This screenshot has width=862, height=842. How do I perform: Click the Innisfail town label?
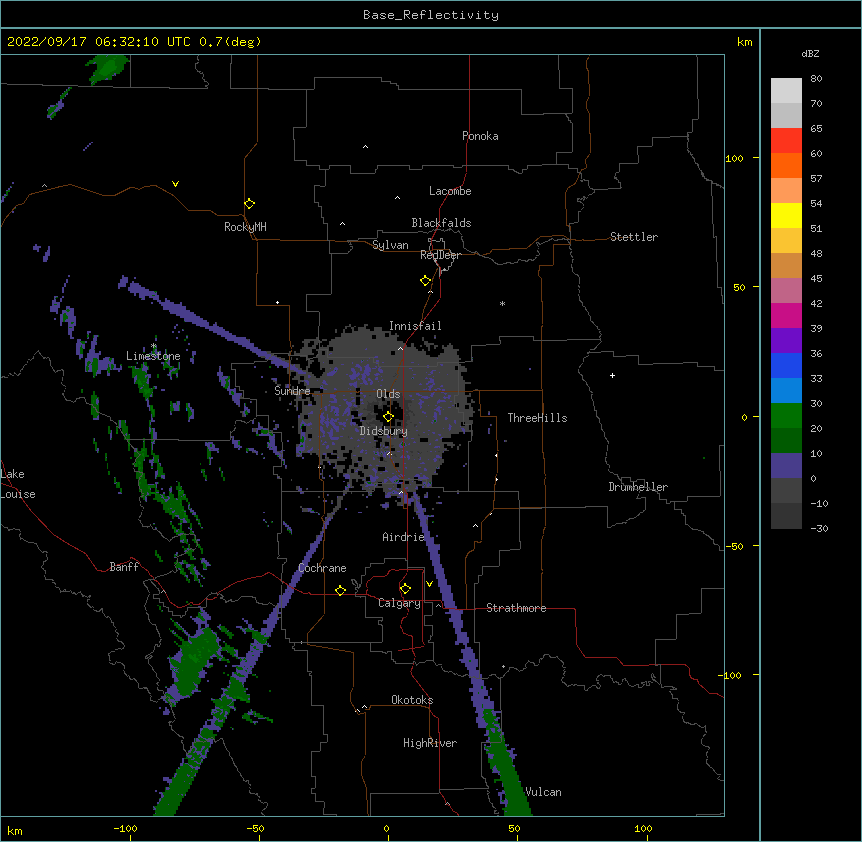pos(415,326)
